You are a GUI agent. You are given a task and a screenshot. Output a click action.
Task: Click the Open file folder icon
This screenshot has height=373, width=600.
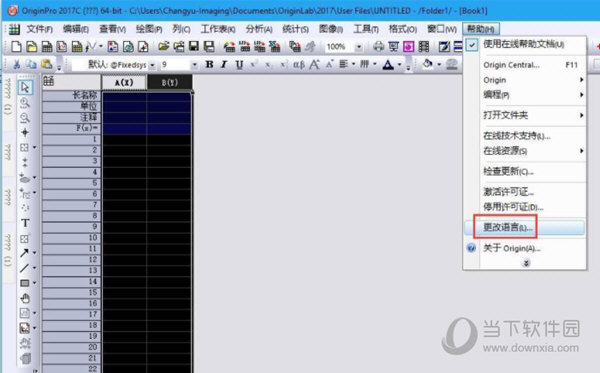pos(164,47)
